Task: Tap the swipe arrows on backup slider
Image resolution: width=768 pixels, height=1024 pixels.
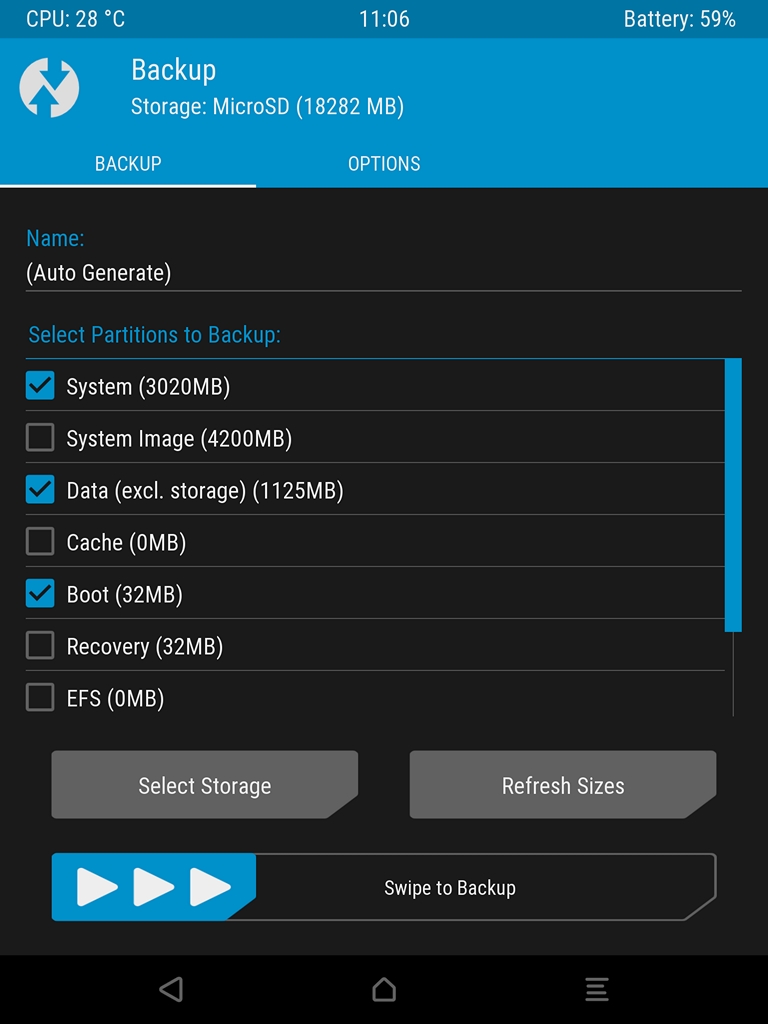Action: coord(154,887)
